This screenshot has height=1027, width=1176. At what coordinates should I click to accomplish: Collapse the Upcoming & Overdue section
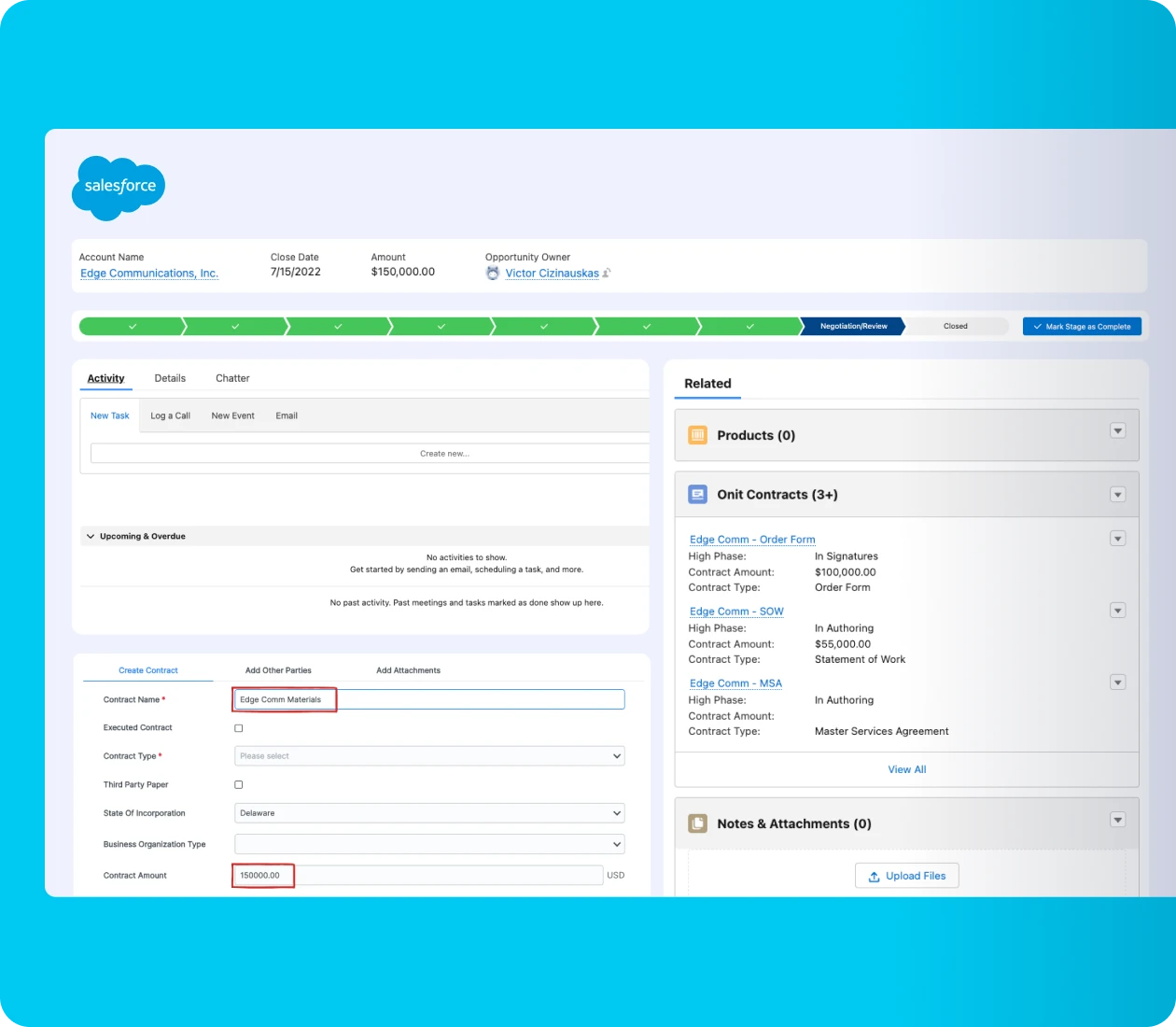[x=91, y=537]
